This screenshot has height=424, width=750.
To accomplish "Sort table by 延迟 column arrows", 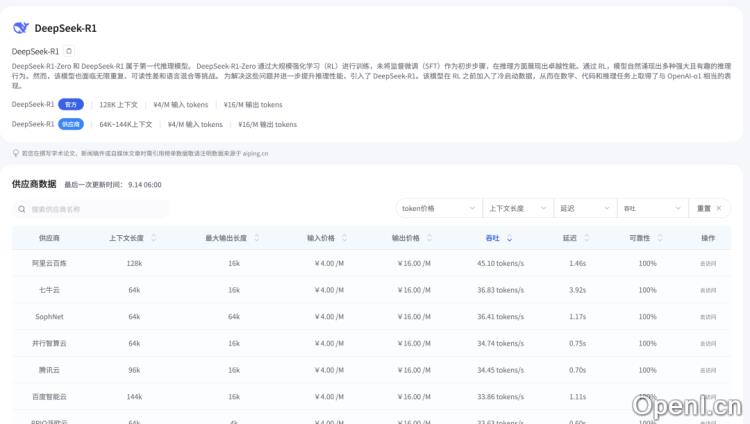I will tap(586, 238).
